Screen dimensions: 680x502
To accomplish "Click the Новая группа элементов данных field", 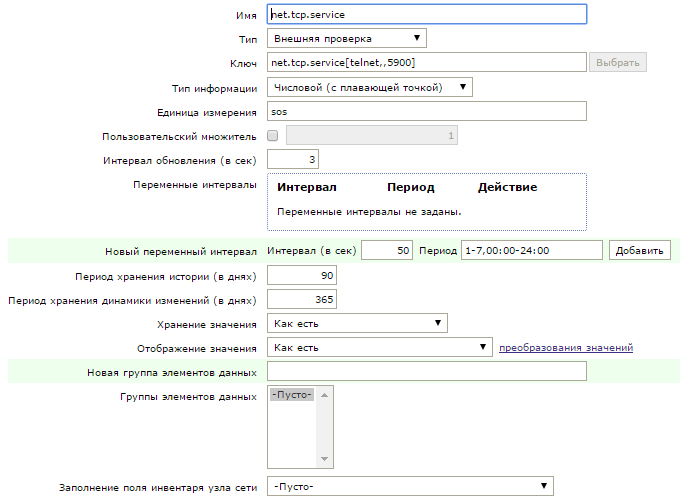I will (426, 372).
